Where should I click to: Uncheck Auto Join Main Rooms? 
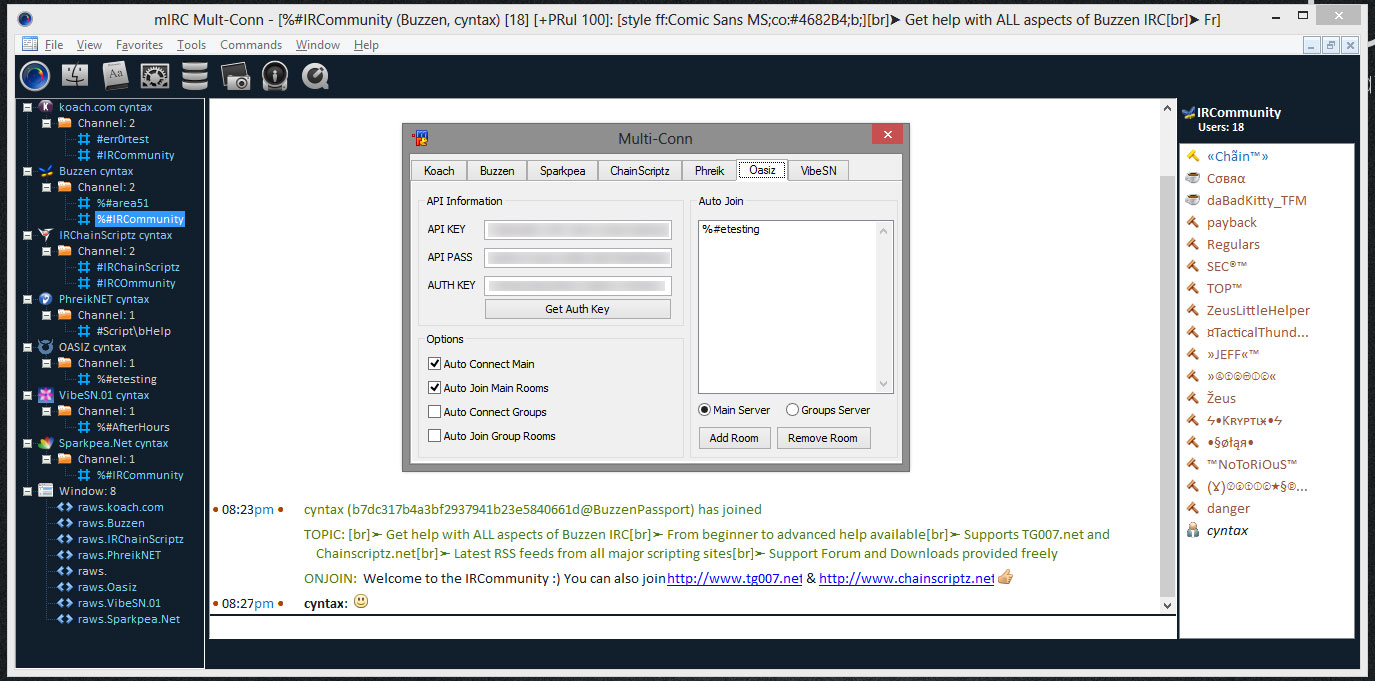point(434,388)
